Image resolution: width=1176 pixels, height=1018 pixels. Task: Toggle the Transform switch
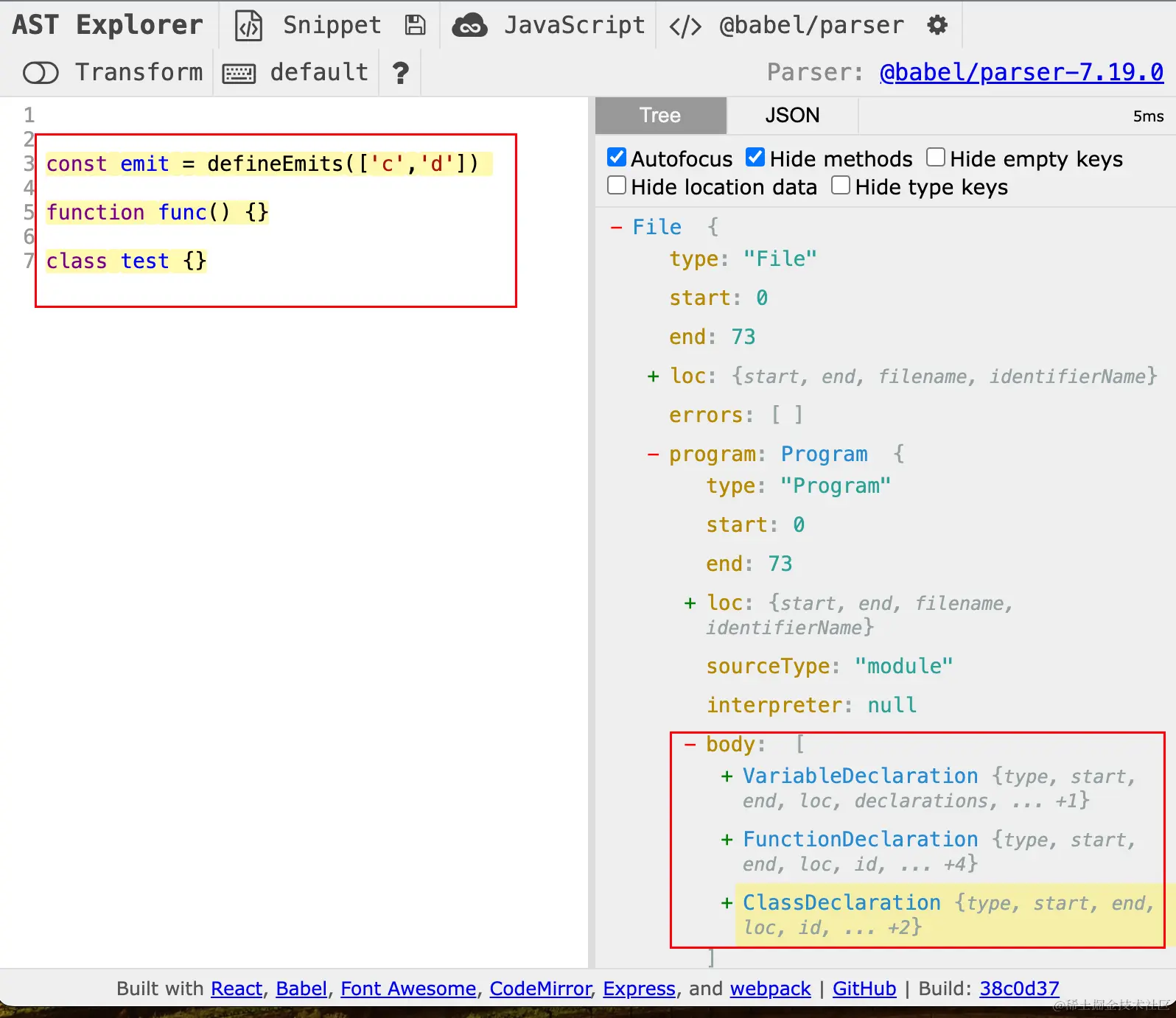pos(41,73)
